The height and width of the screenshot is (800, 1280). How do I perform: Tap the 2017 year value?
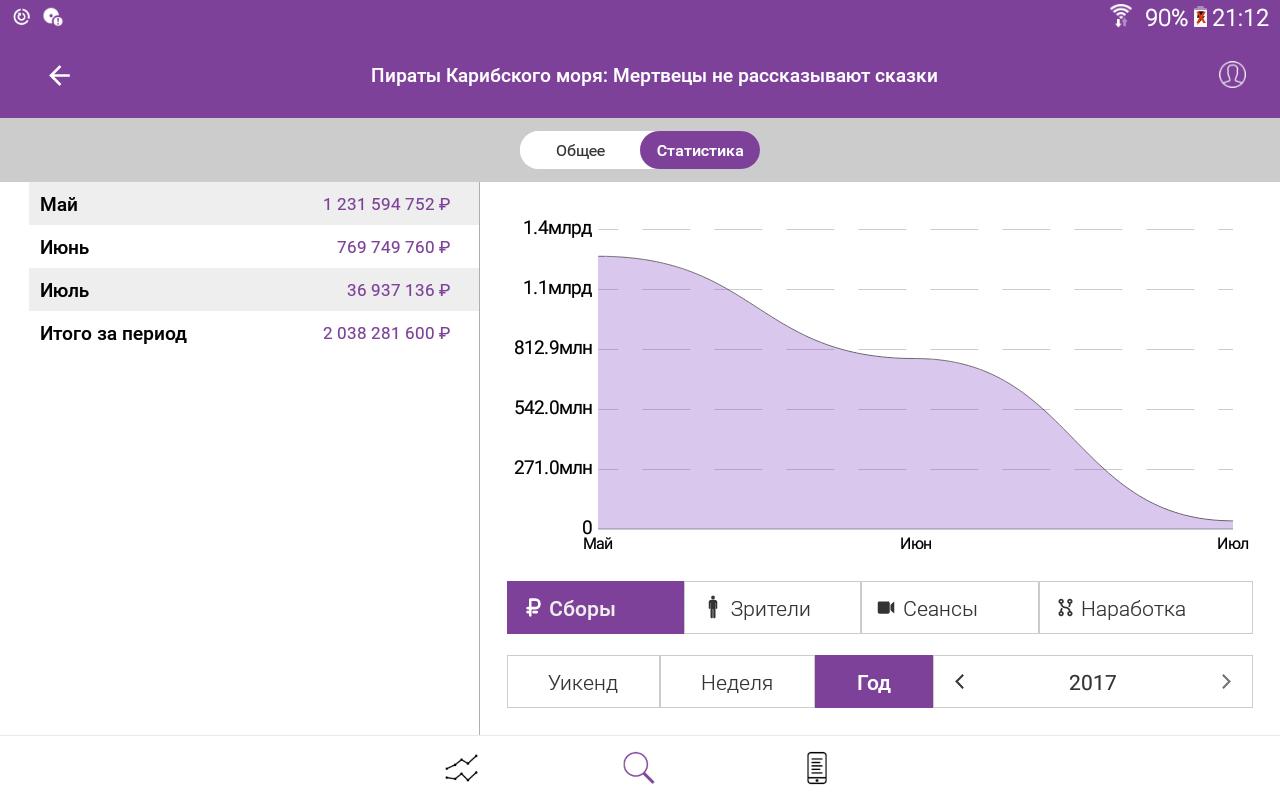[1092, 683]
